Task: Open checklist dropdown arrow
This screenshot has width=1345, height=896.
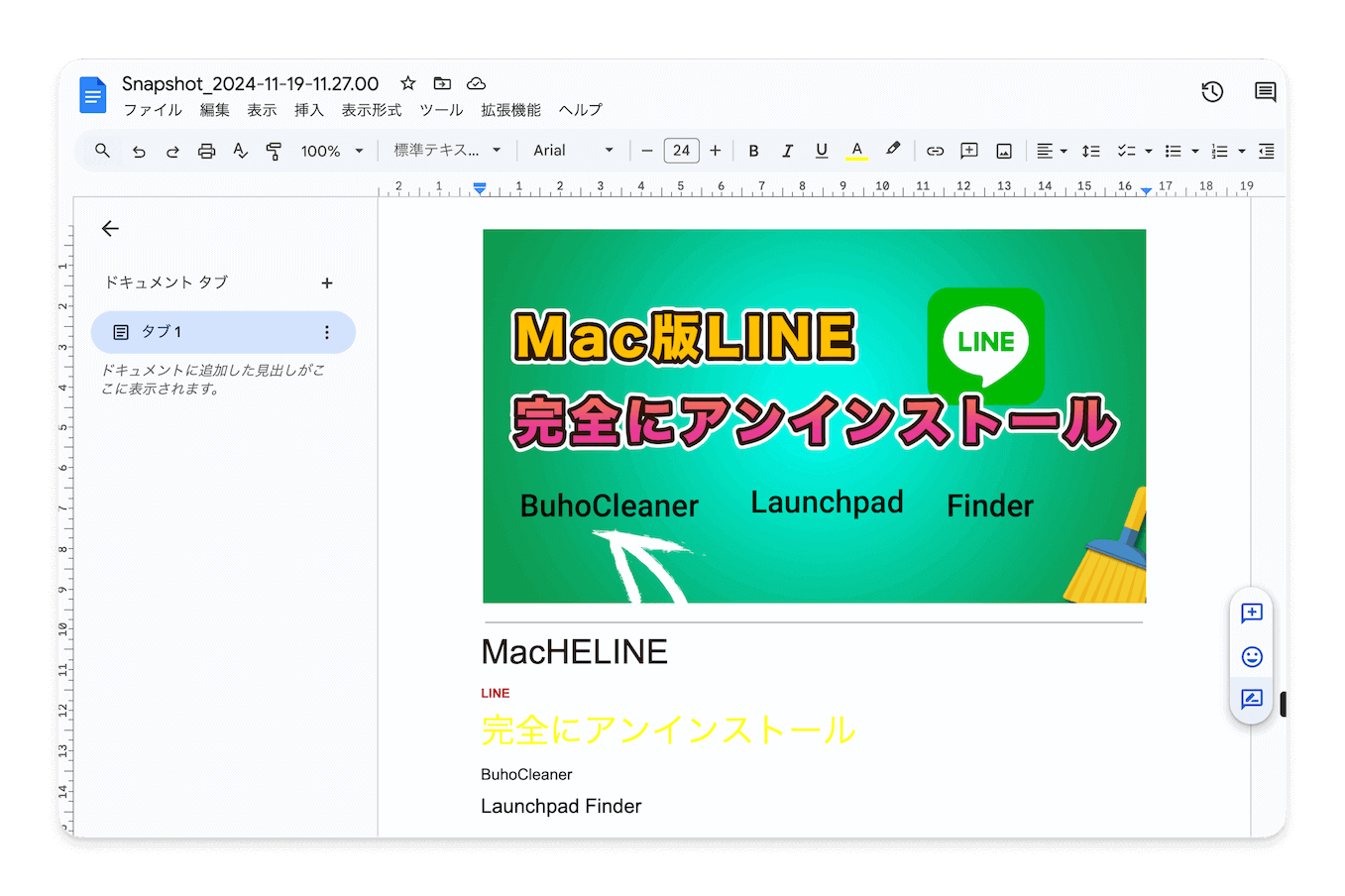Action: pyautogui.click(x=1149, y=152)
